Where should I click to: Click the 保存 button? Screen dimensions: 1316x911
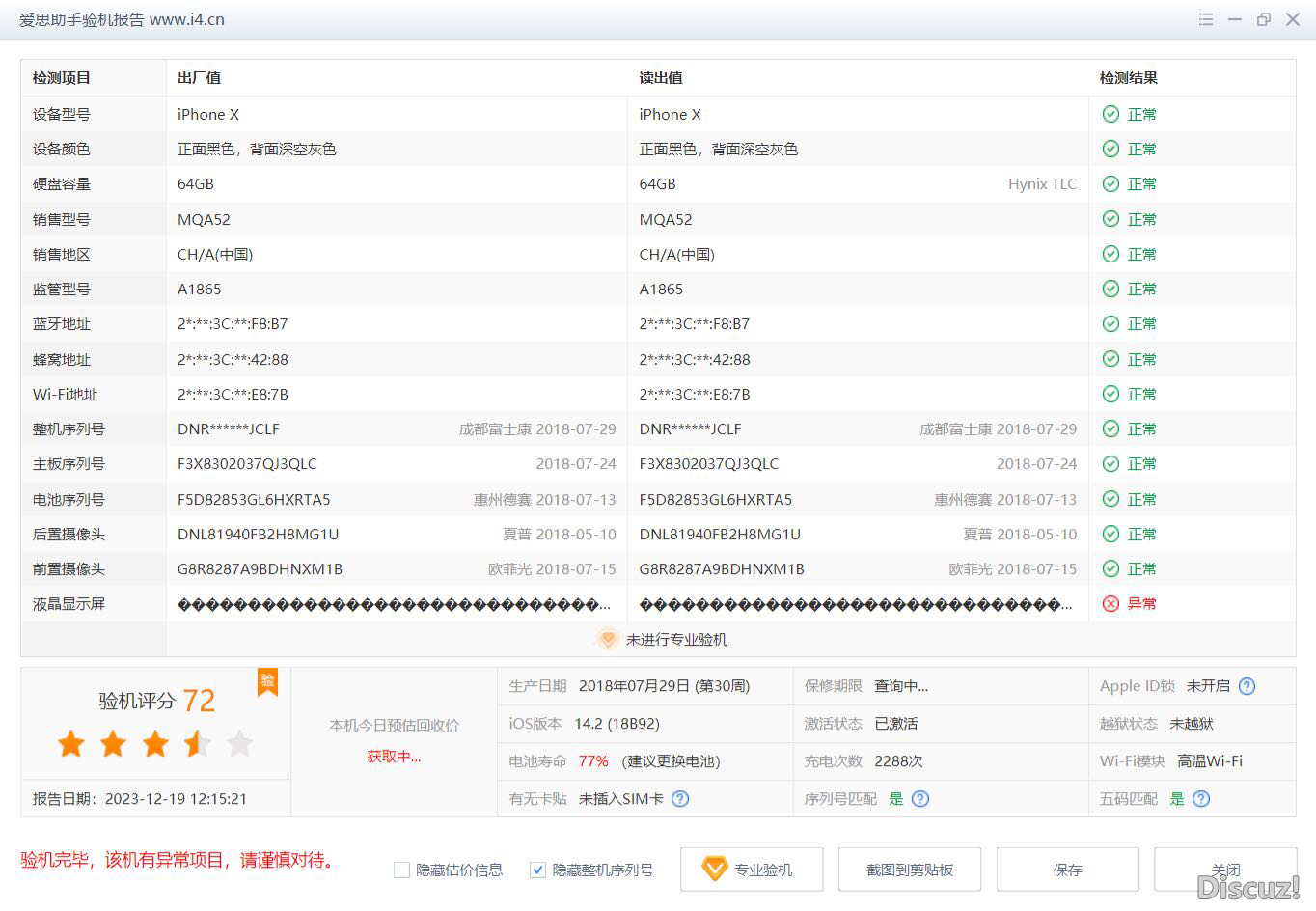pyautogui.click(x=1068, y=870)
